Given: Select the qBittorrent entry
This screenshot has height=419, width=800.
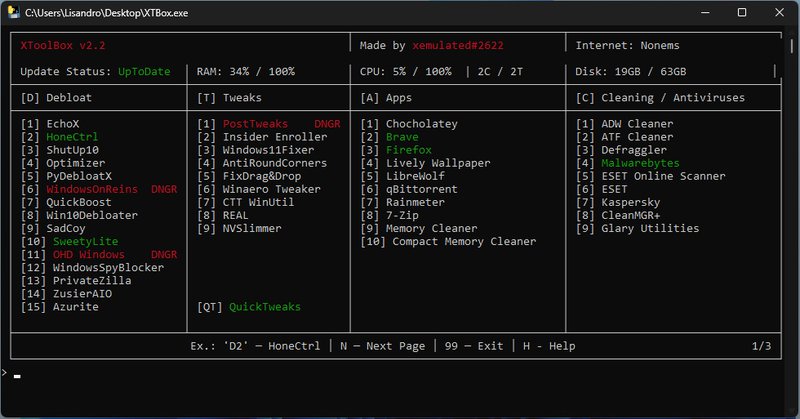Looking at the screenshot, I should point(409,189).
